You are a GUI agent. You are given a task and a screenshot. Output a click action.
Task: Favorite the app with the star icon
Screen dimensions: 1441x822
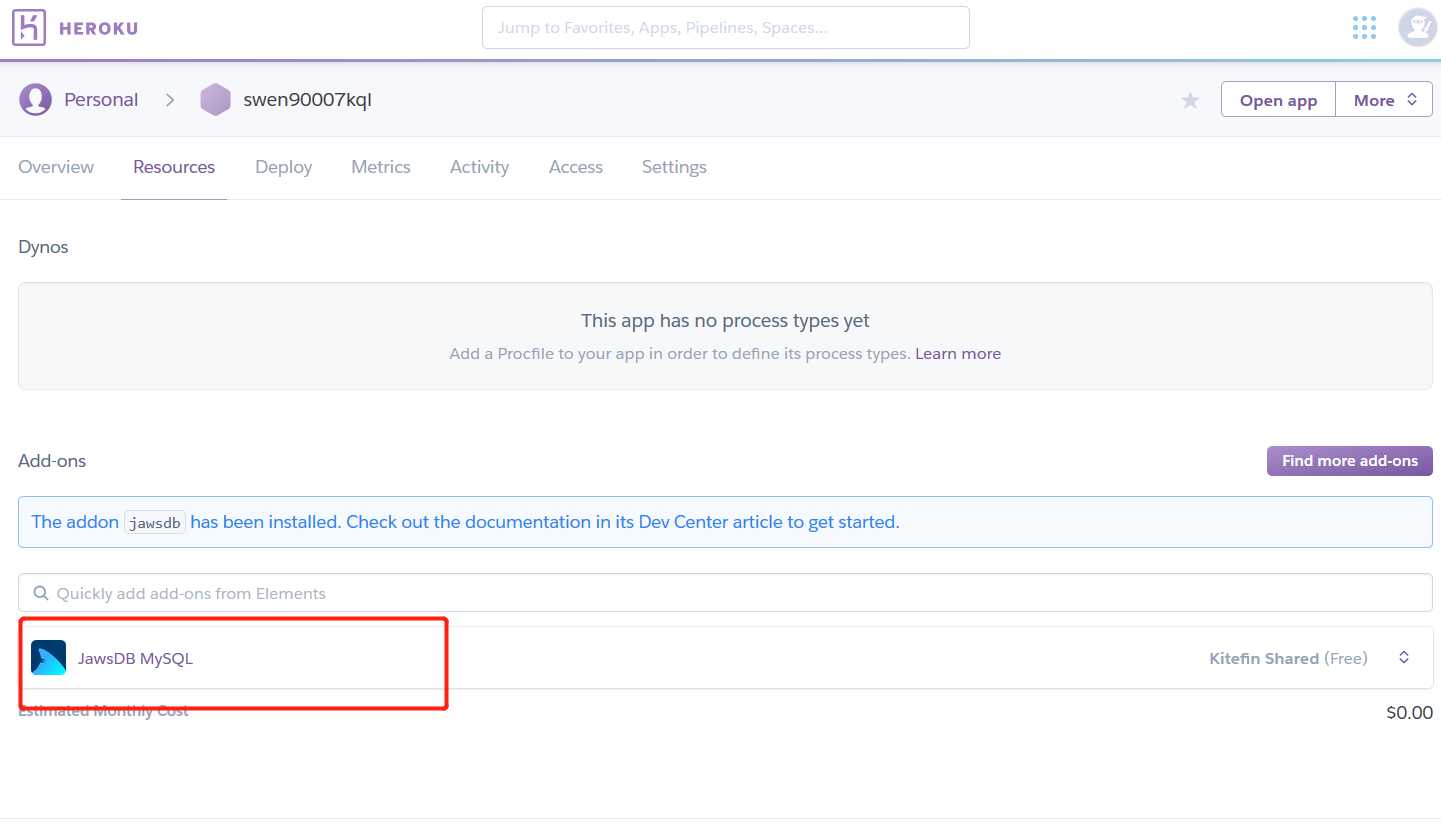[1190, 100]
